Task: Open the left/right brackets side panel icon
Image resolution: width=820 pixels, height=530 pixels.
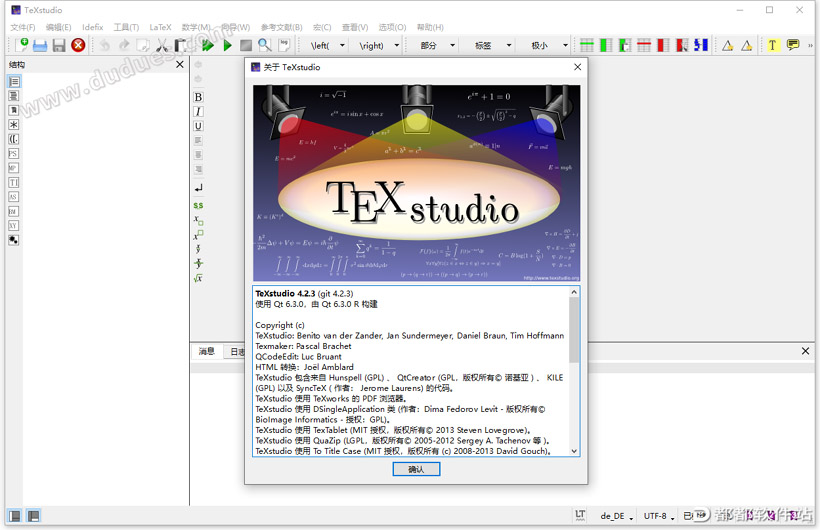Action: point(14,139)
